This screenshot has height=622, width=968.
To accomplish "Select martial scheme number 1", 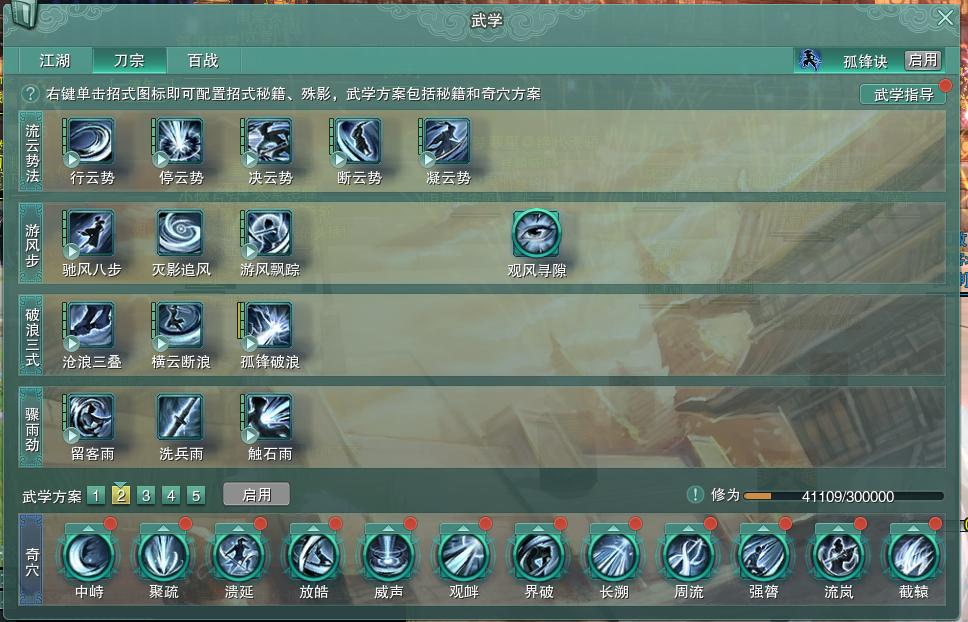I will (x=96, y=496).
